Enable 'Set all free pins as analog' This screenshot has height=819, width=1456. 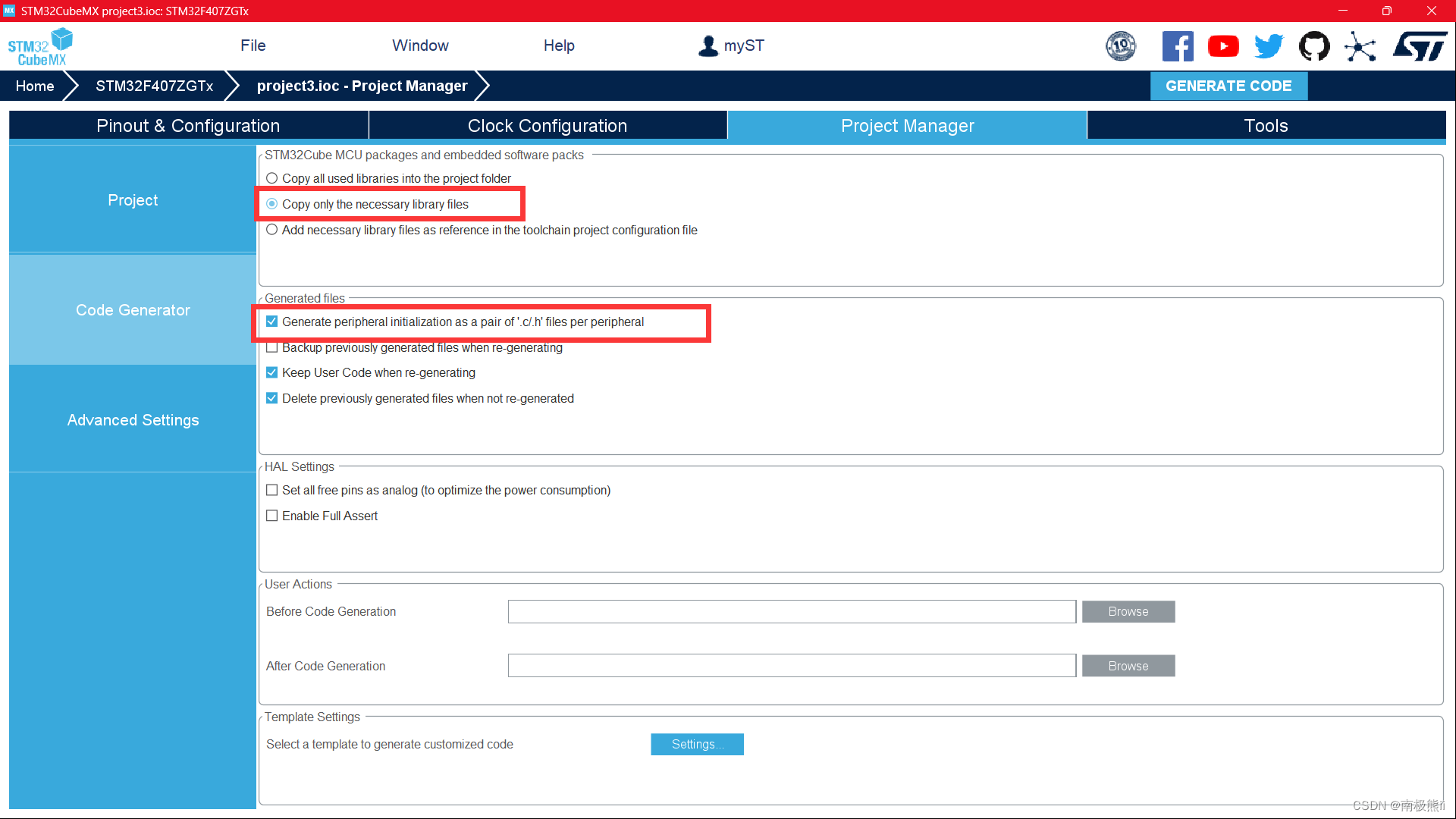272,490
